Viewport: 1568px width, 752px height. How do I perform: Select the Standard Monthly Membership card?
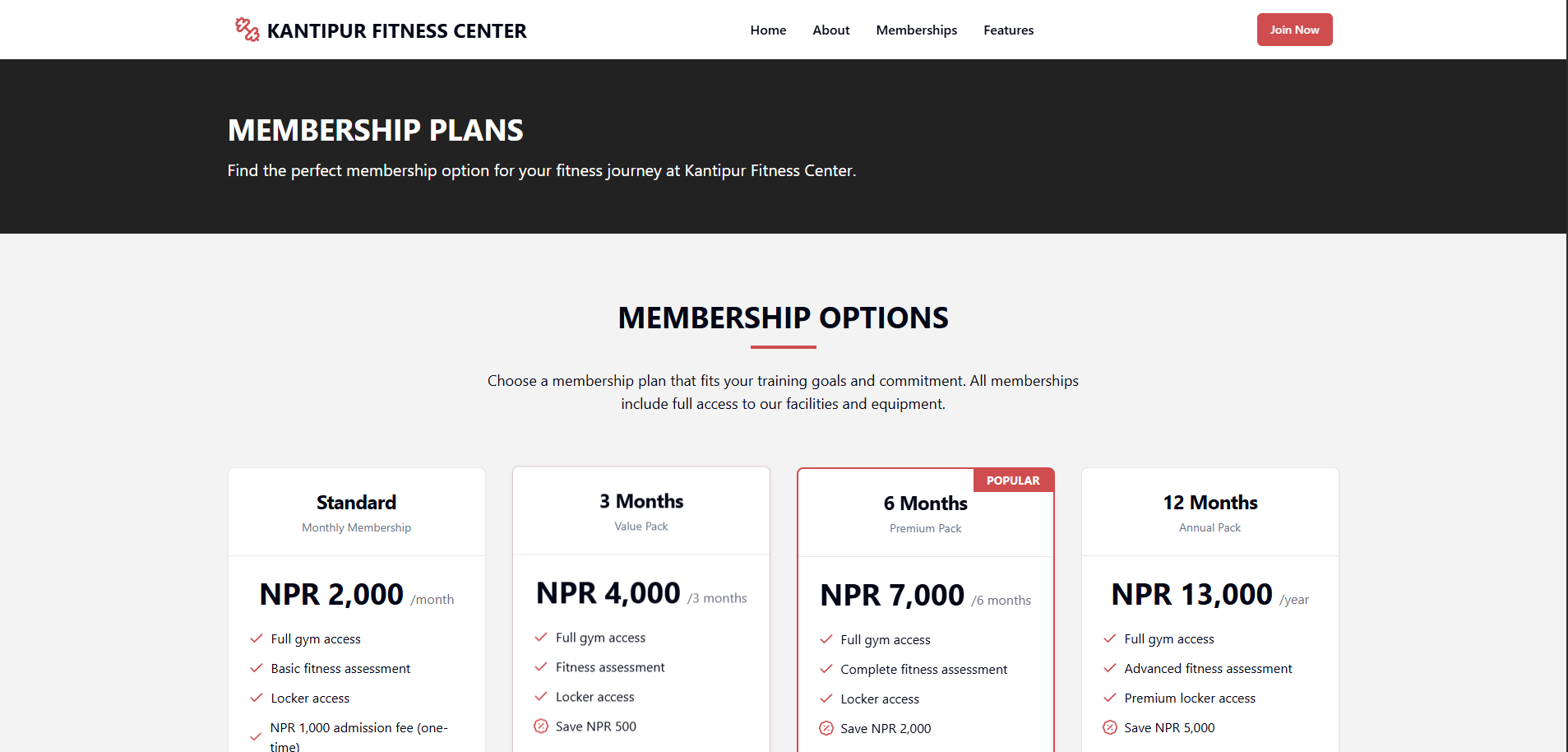point(356,512)
